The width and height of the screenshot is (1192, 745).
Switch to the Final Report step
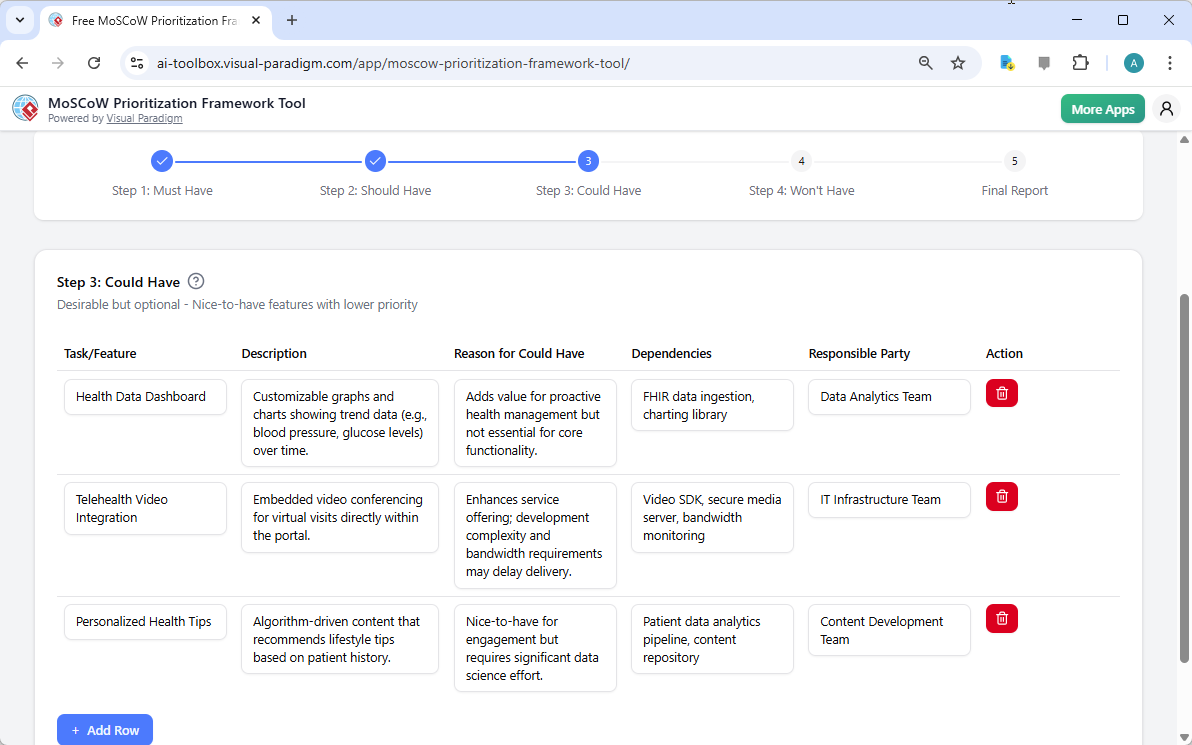[1014, 160]
